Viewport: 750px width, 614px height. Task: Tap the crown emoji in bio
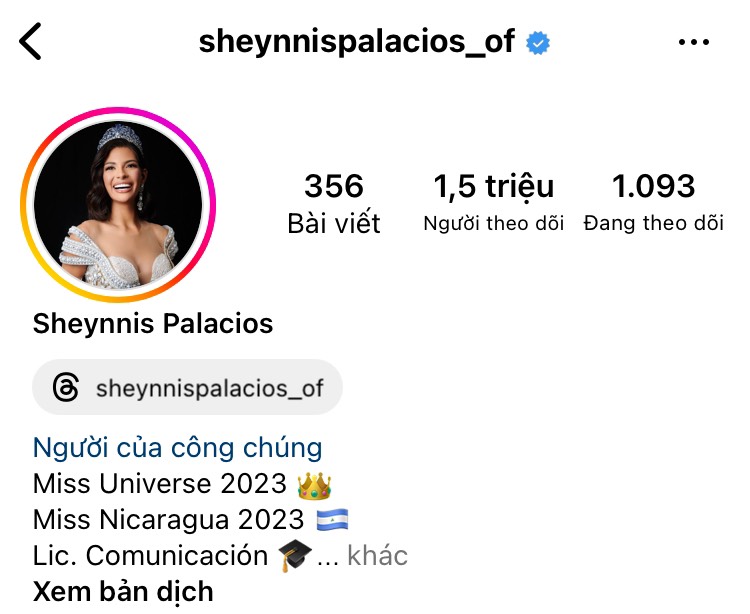[314, 485]
